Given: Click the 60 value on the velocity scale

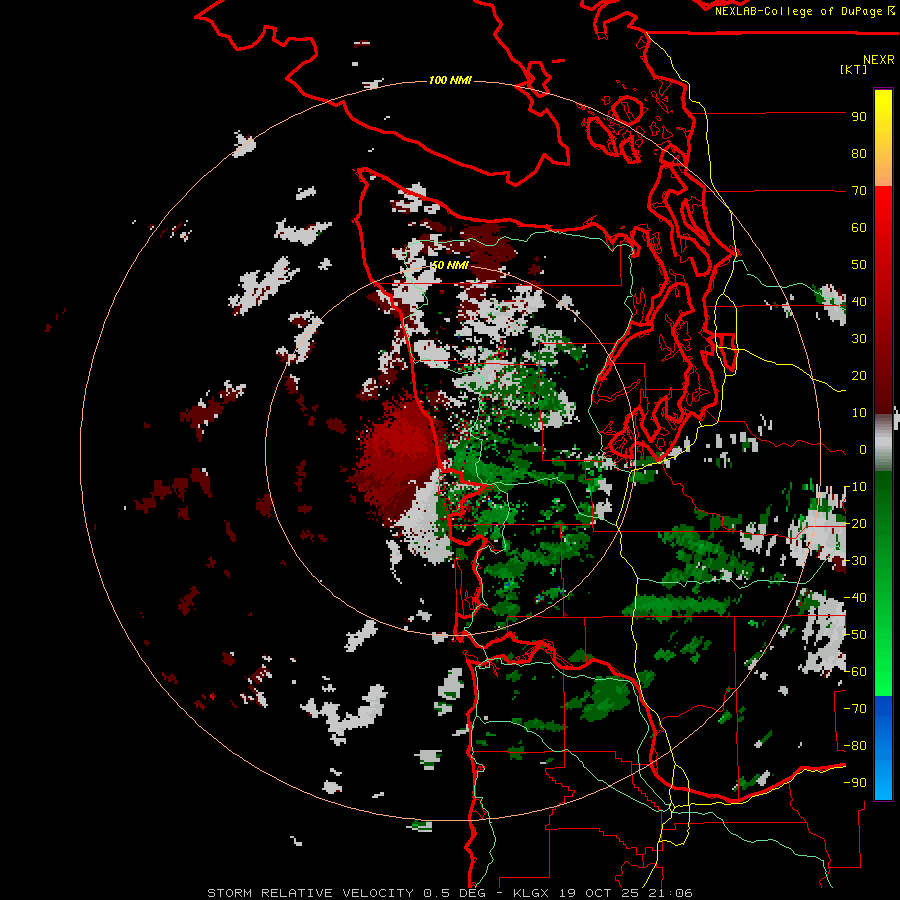Looking at the screenshot, I should [x=859, y=227].
